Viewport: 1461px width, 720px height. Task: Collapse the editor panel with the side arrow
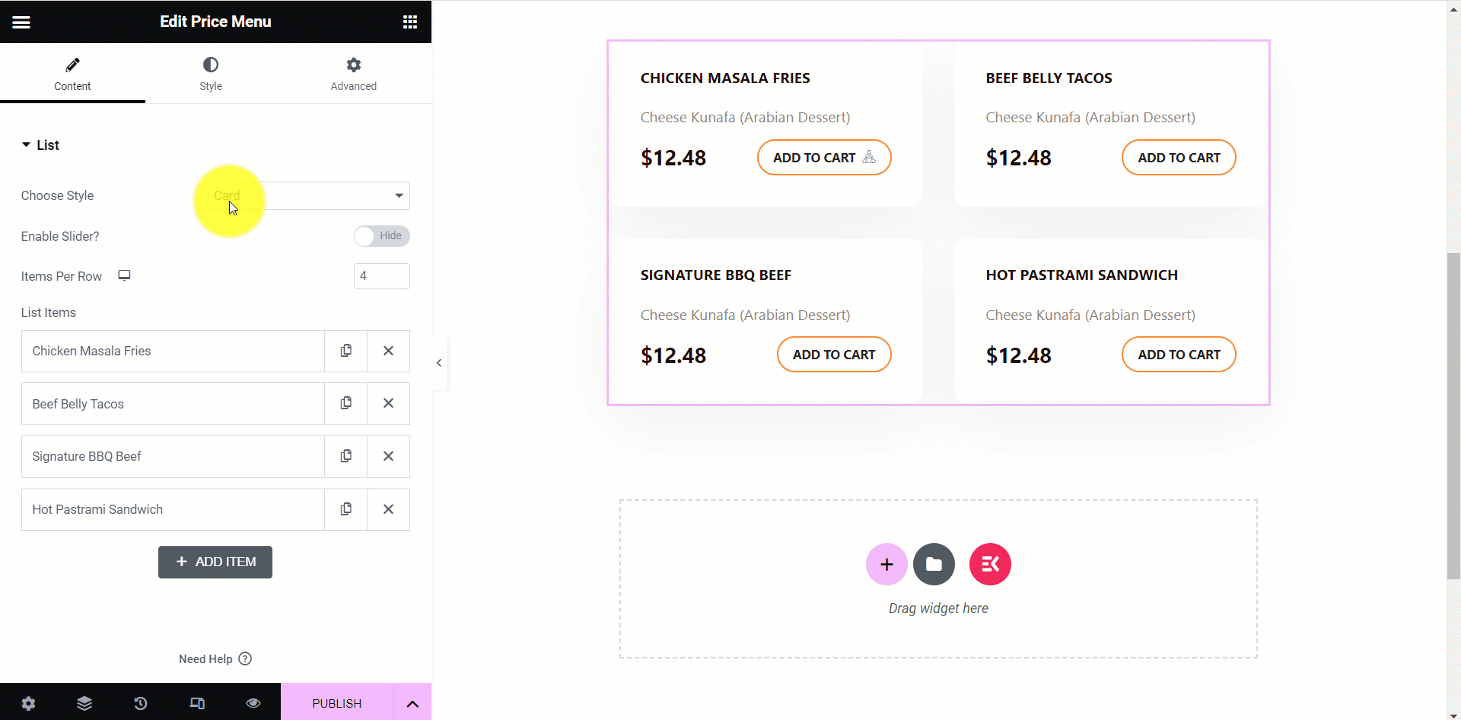click(x=439, y=363)
